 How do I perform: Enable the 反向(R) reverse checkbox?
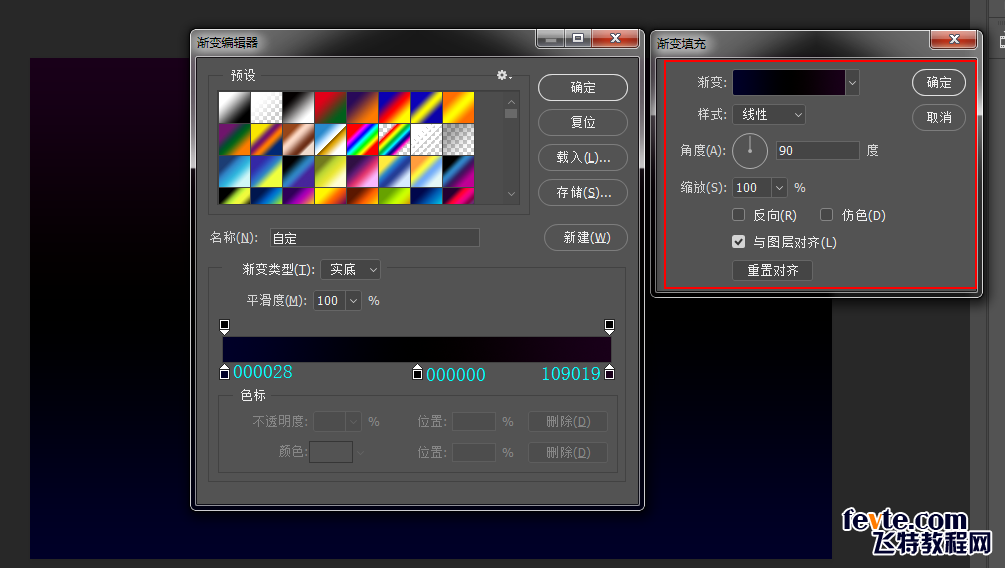pos(738,215)
